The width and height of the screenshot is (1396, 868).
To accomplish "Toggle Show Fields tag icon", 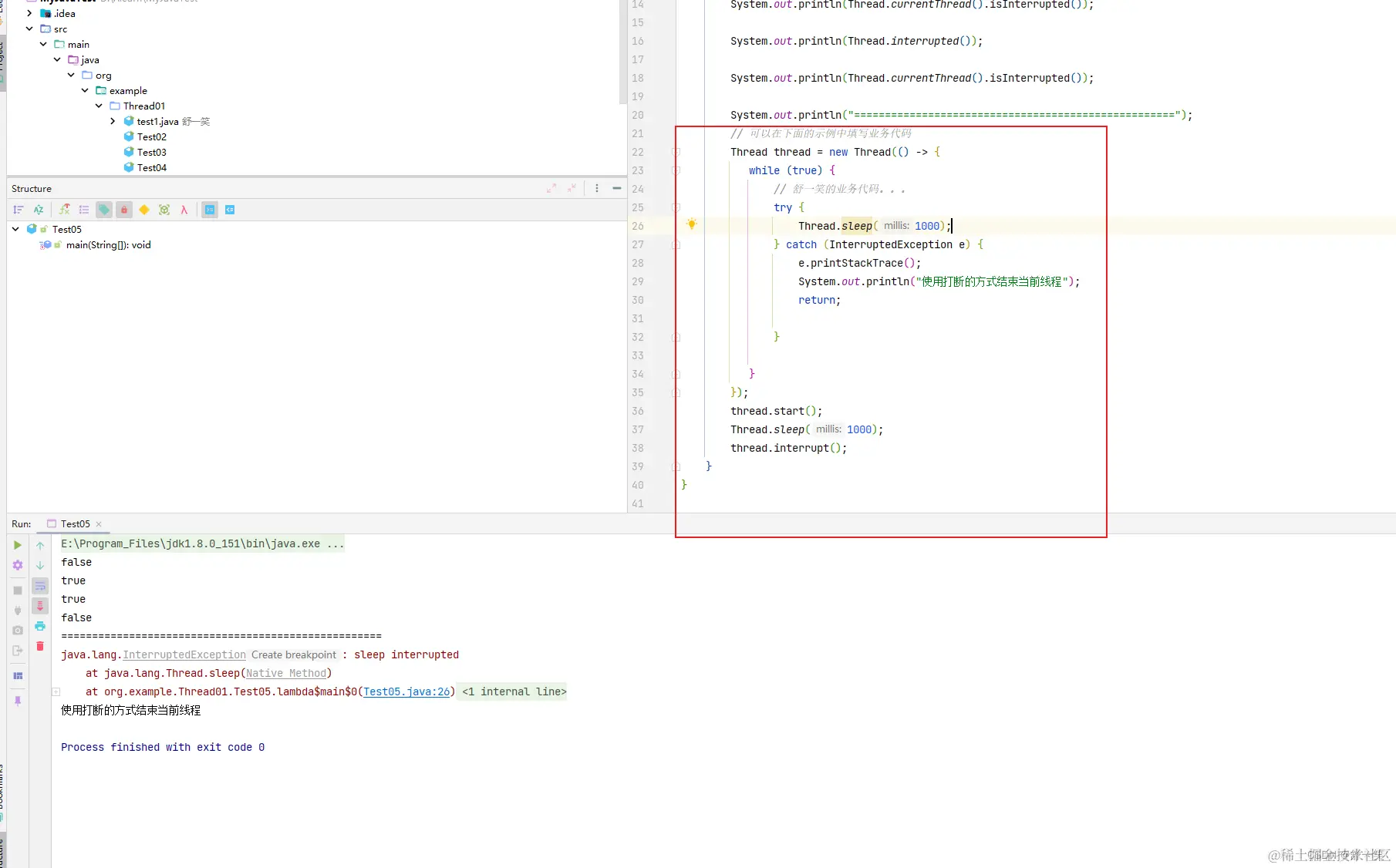I will (104, 210).
